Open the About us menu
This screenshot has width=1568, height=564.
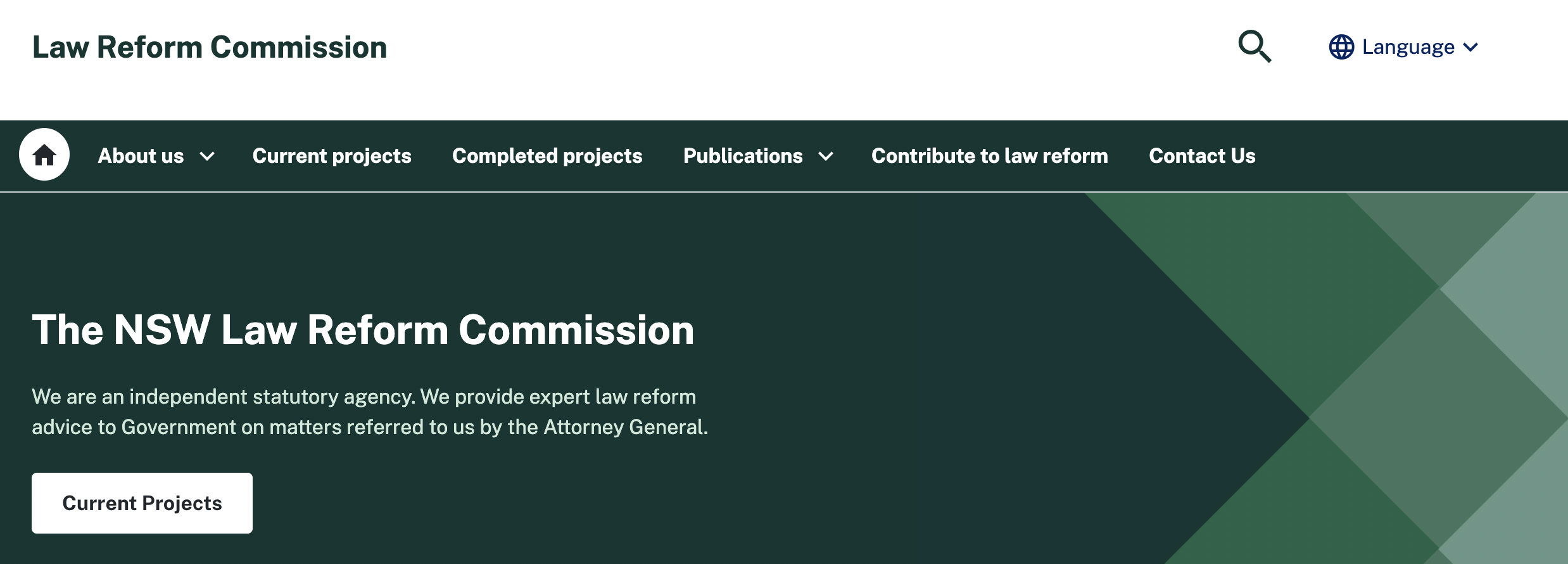(141, 156)
